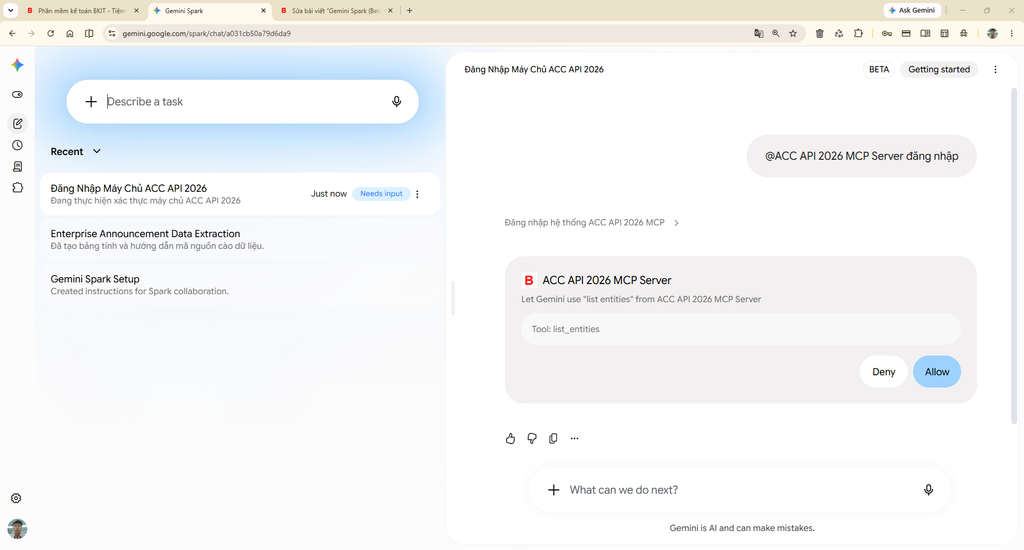Reload the page
Screen dimensions: 1024x550
50,33
